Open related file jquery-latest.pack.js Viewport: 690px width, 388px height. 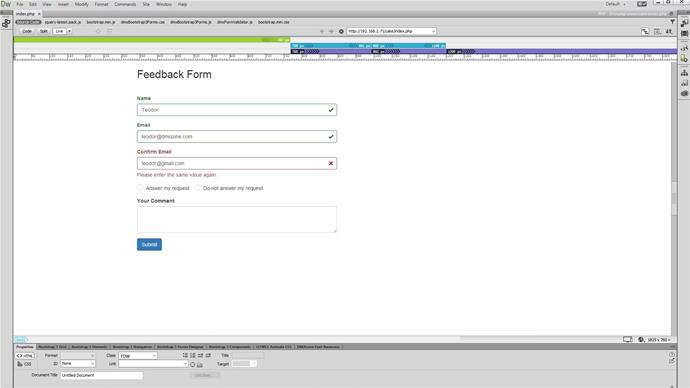click(62, 22)
